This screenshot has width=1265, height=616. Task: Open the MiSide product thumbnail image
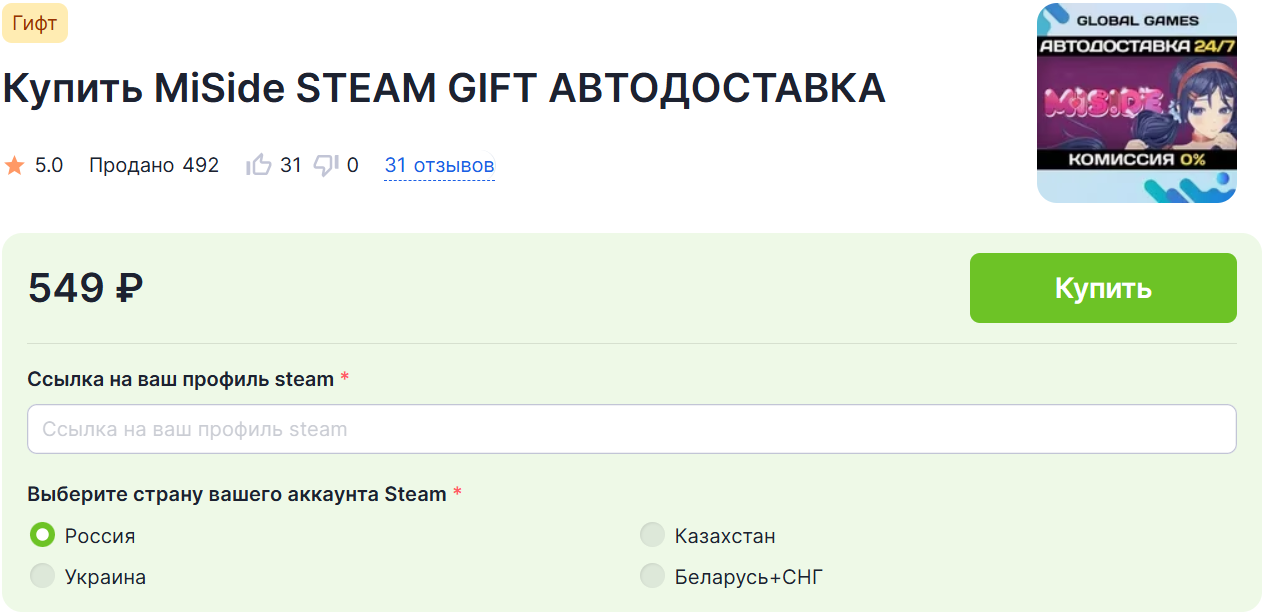click(1136, 103)
